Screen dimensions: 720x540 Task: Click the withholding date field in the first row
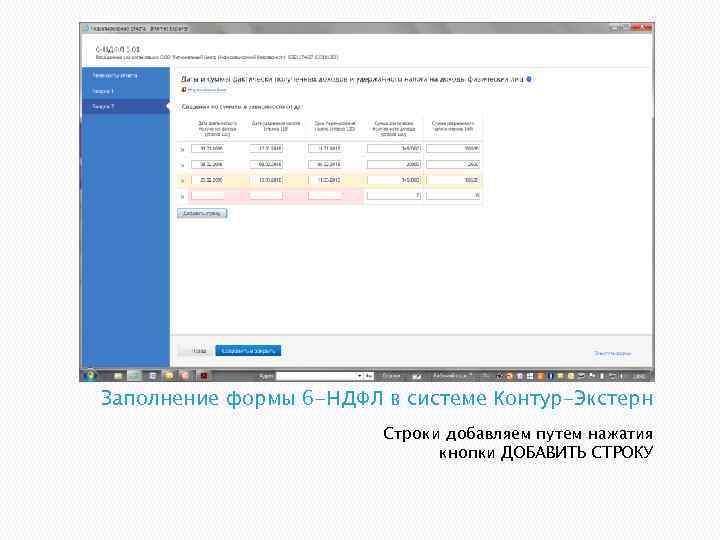(266, 148)
